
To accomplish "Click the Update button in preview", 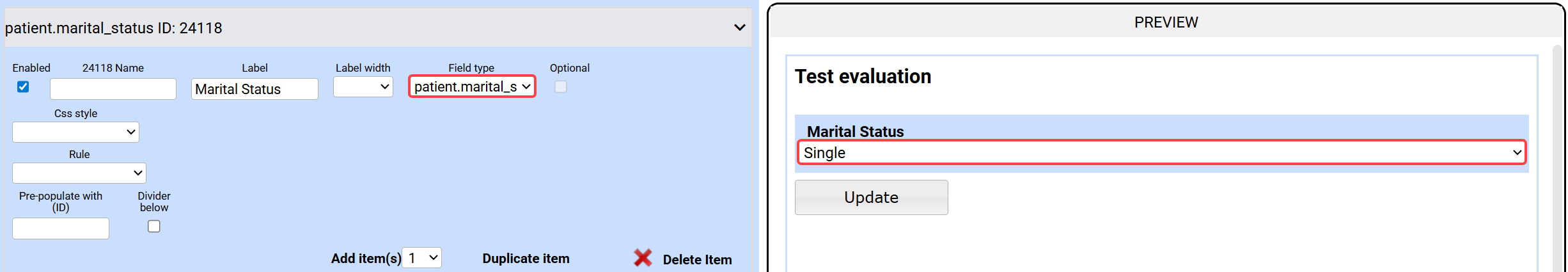I will [x=871, y=197].
